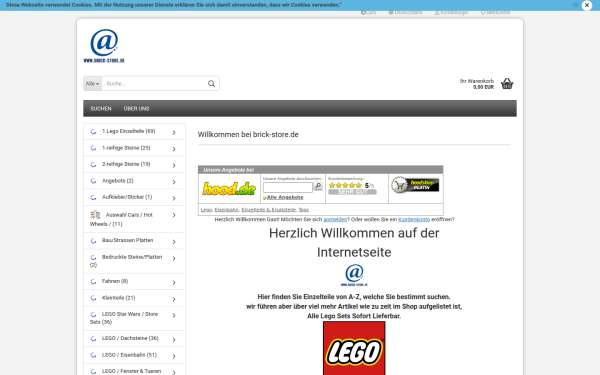
Task: Open the Lego link in hood widget
Action: pos(206,210)
